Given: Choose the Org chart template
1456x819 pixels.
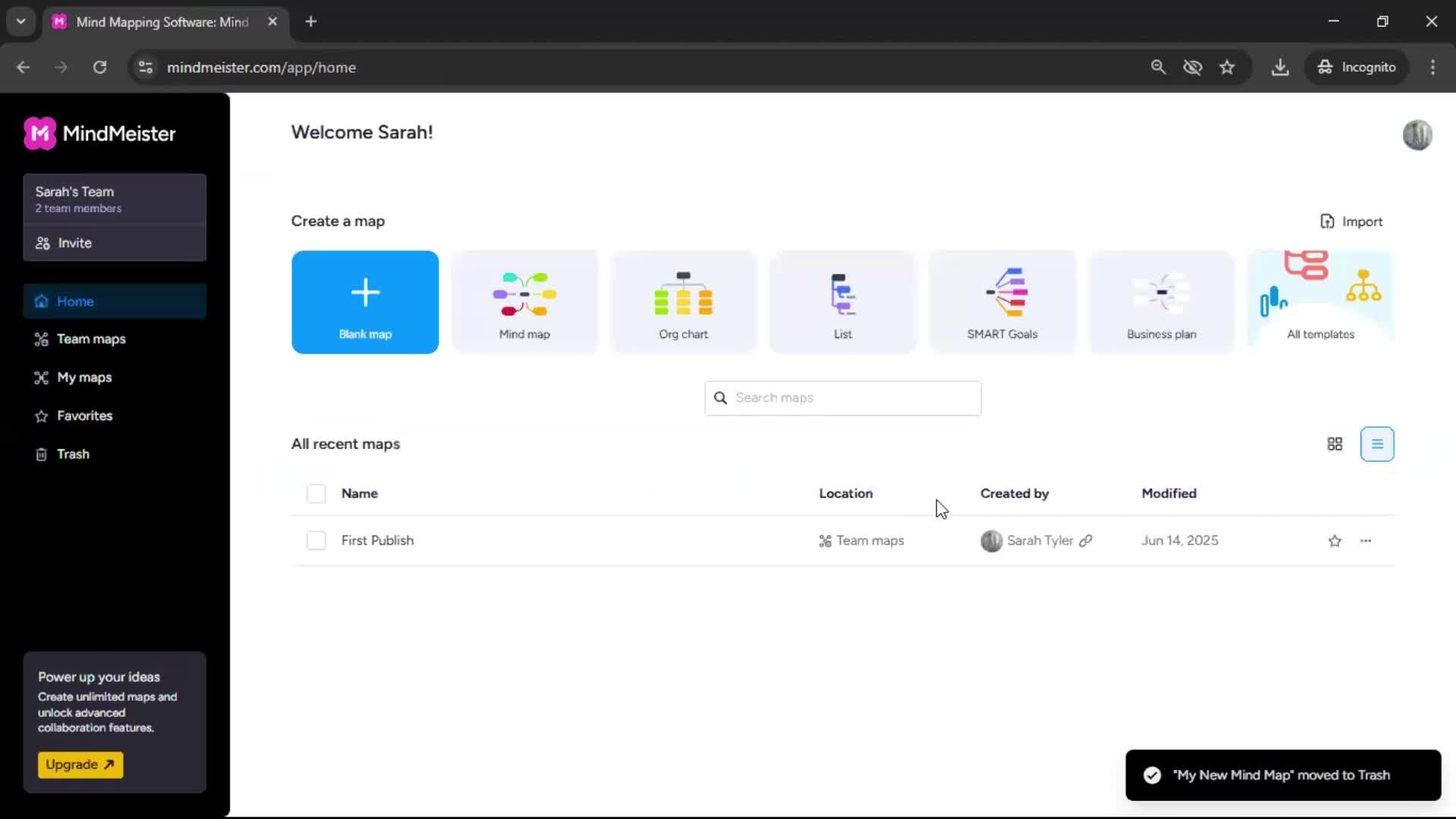Looking at the screenshot, I should point(683,302).
